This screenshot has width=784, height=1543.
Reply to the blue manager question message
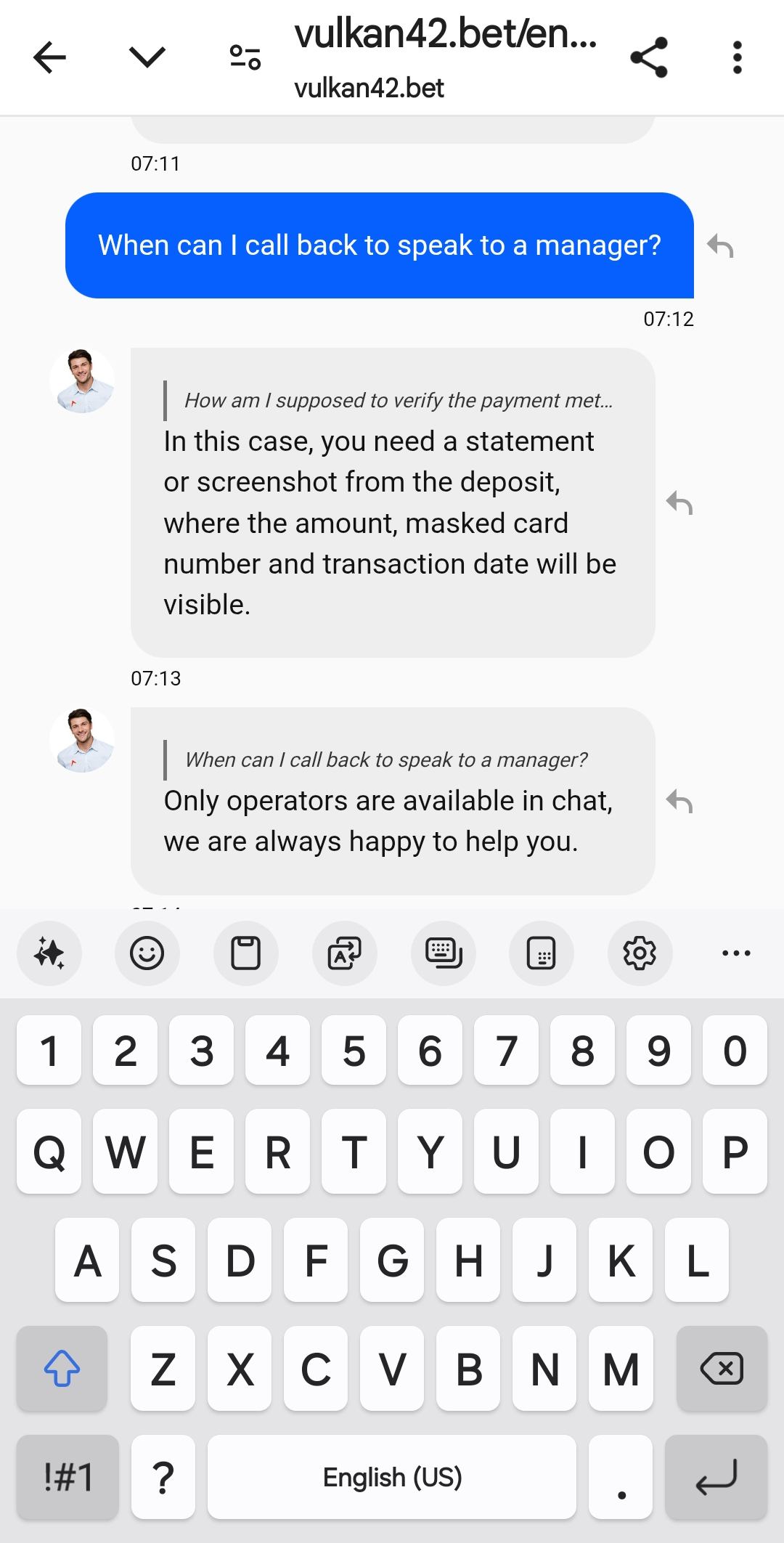click(x=720, y=246)
